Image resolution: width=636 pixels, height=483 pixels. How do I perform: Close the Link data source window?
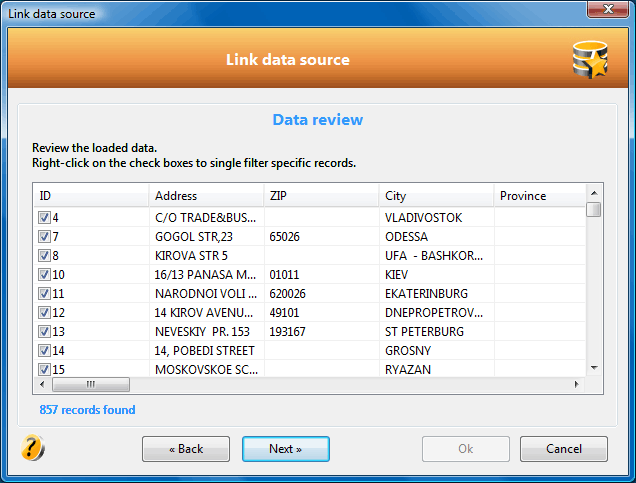point(608,9)
